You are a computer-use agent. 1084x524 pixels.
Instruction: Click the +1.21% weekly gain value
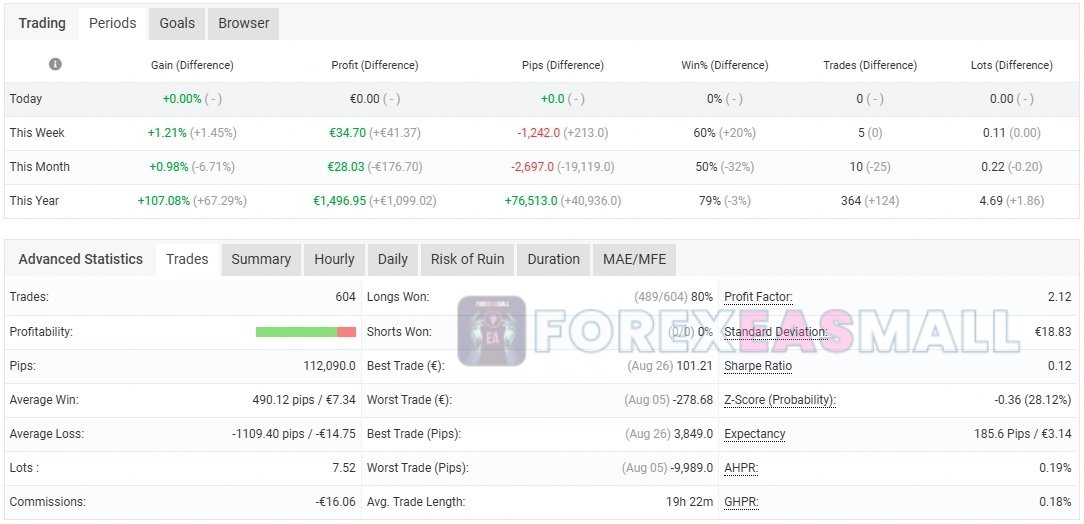pyautogui.click(x=167, y=133)
